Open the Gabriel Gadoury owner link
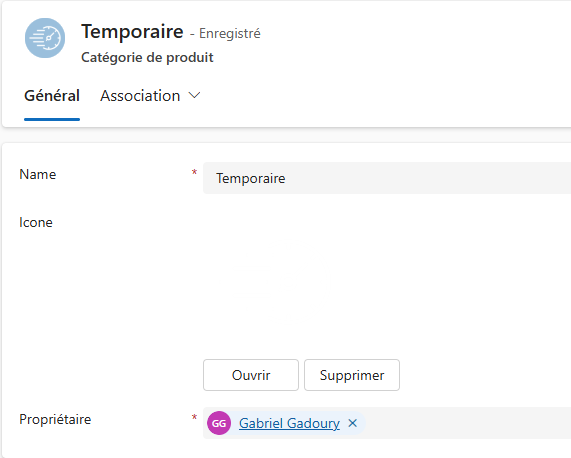Screen dimensions: 571x458 coord(289,423)
